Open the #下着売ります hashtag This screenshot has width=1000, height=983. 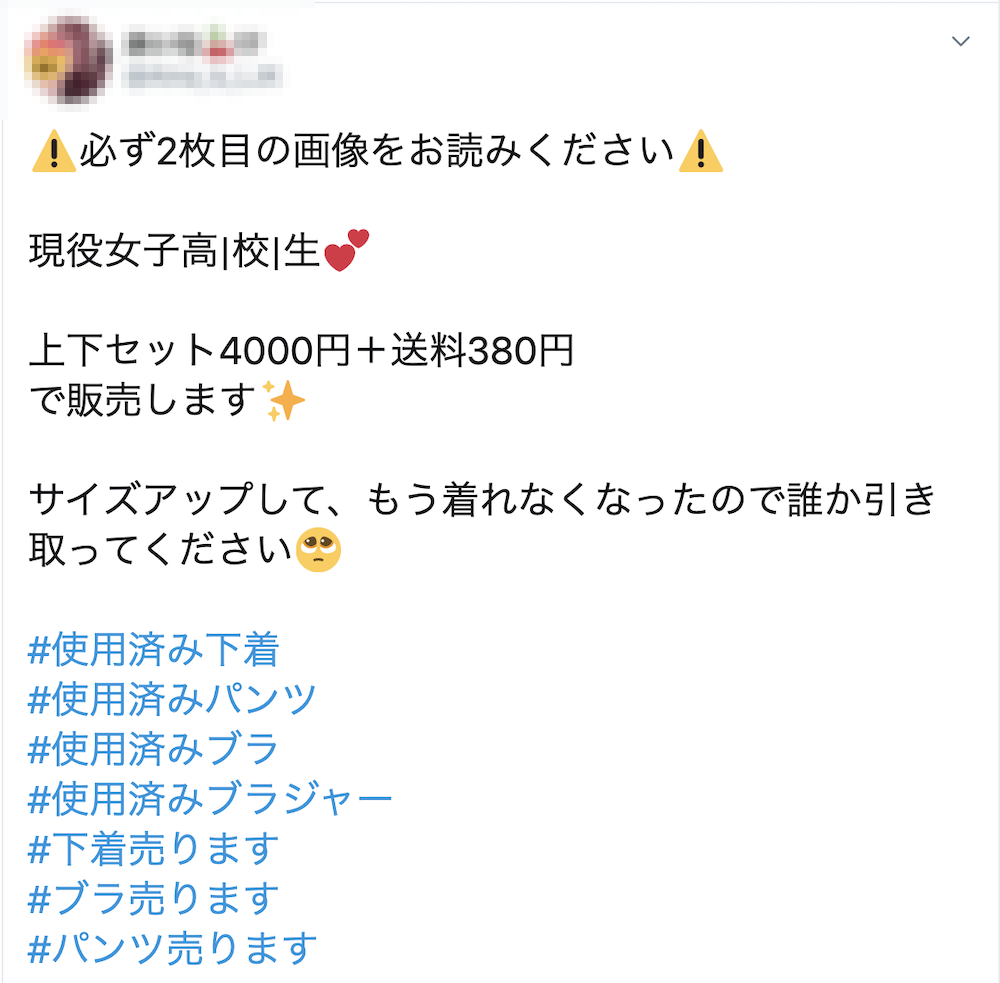(154, 848)
